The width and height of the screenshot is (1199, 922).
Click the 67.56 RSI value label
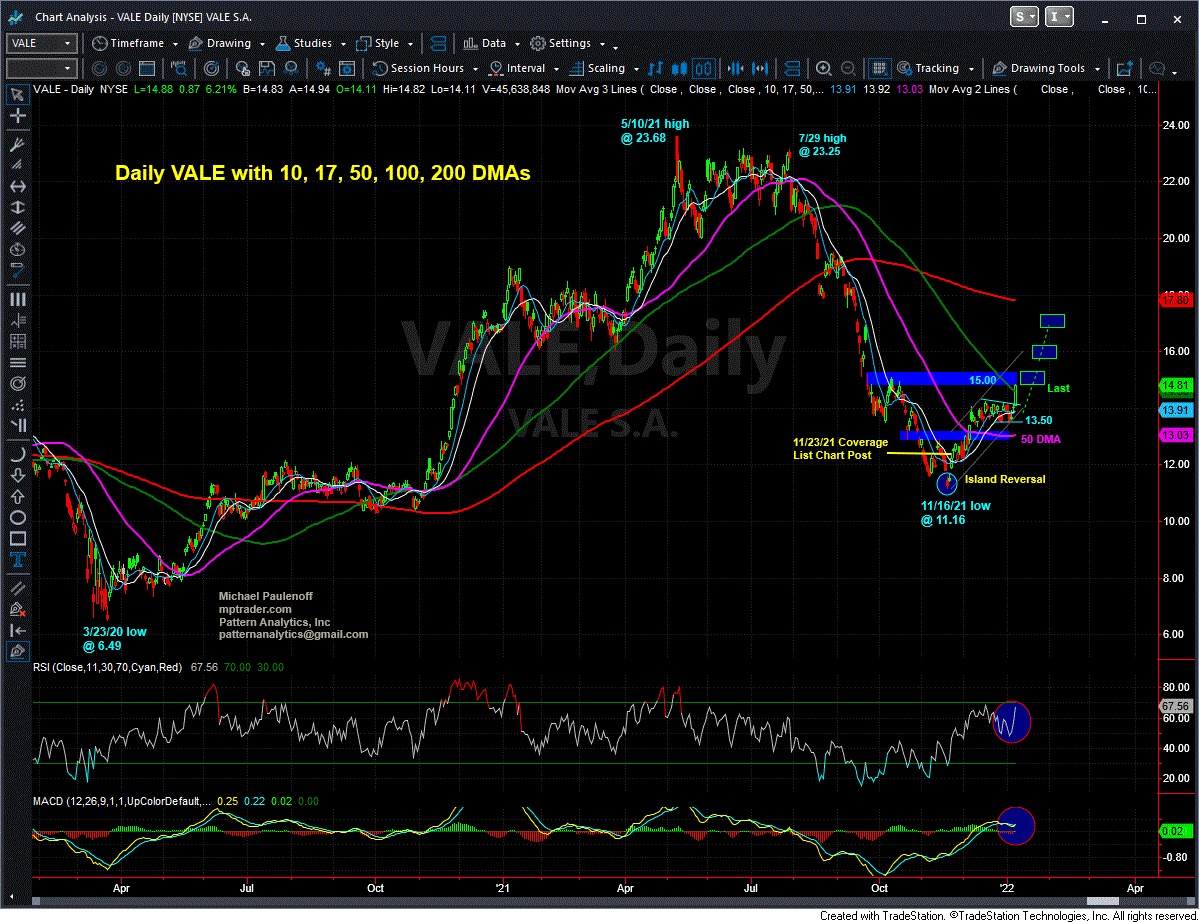click(1175, 706)
